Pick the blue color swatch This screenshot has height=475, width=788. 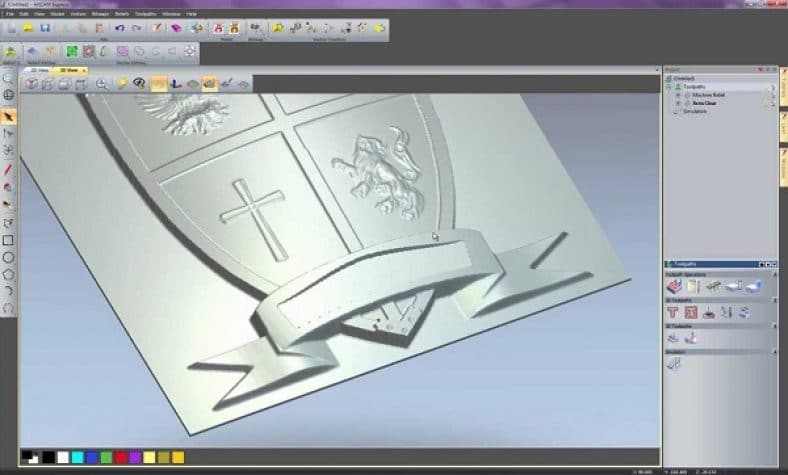92,457
